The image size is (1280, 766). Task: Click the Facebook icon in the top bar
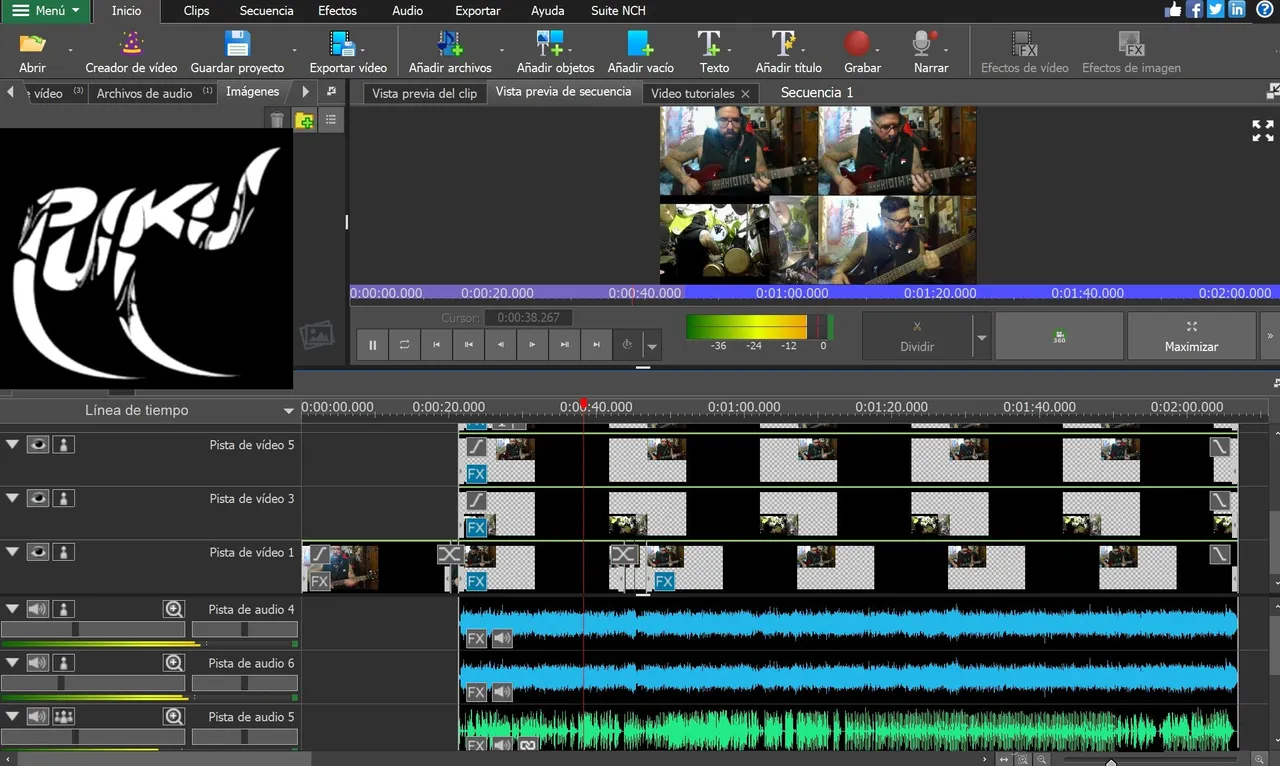pyautogui.click(x=1194, y=9)
